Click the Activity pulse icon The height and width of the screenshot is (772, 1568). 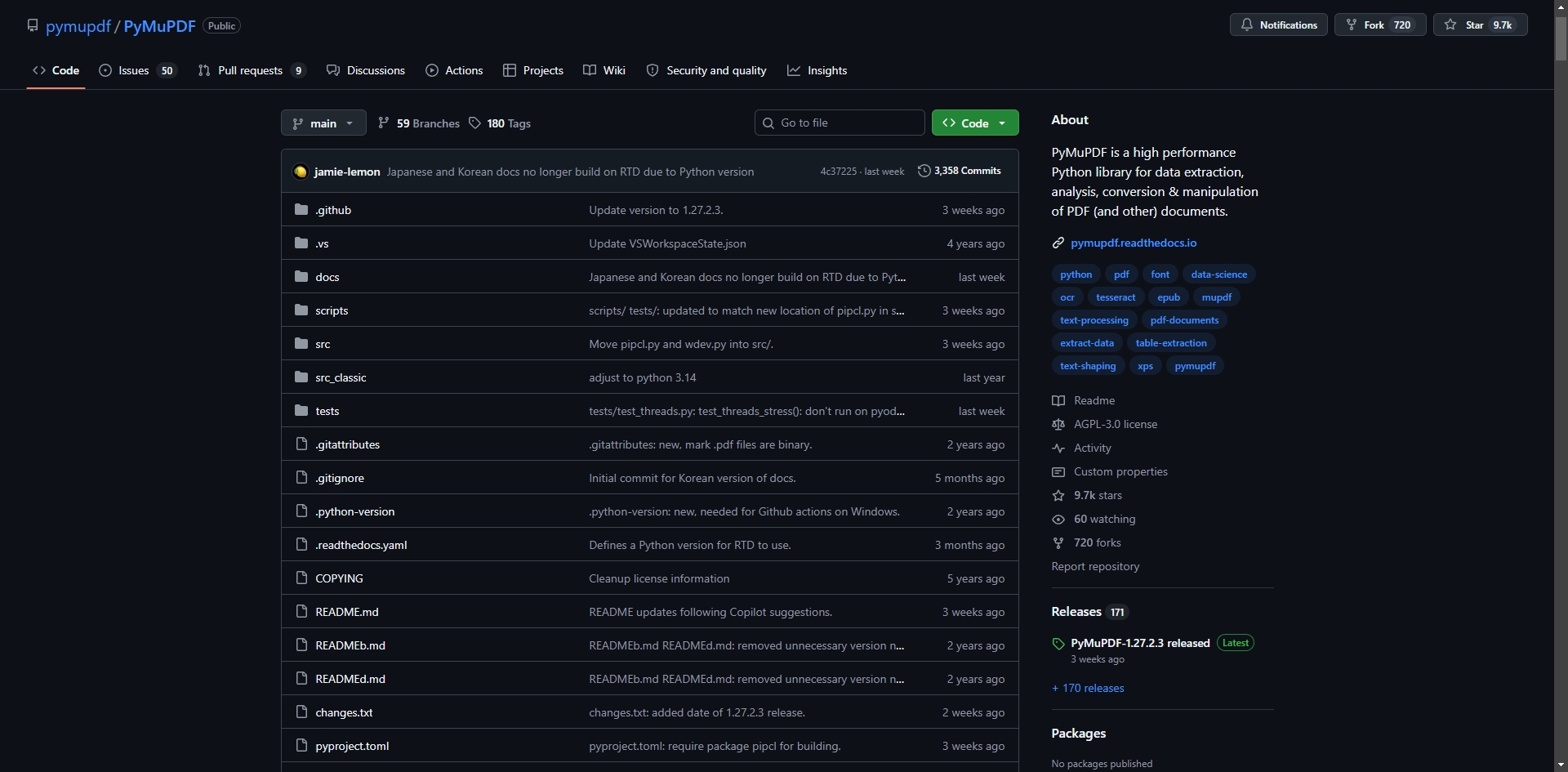[x=1058, y=448]
